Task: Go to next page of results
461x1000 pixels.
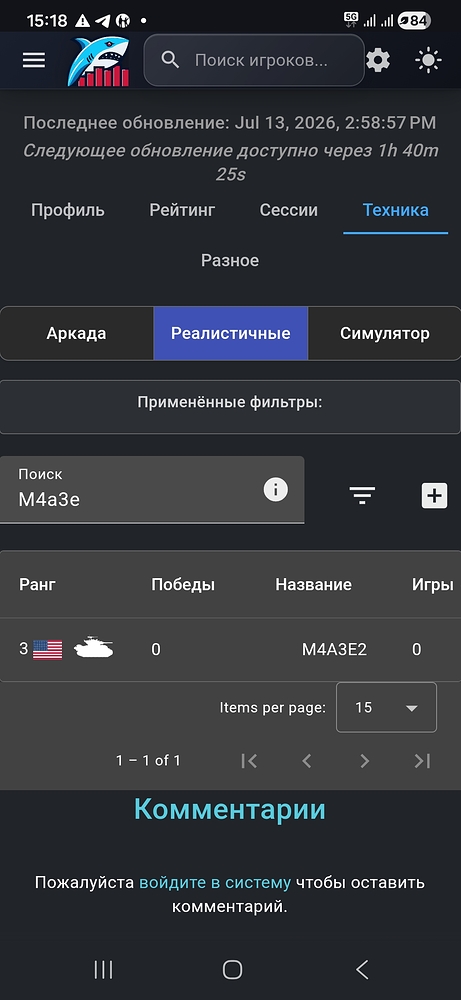Action: click(x=364, y=760)
